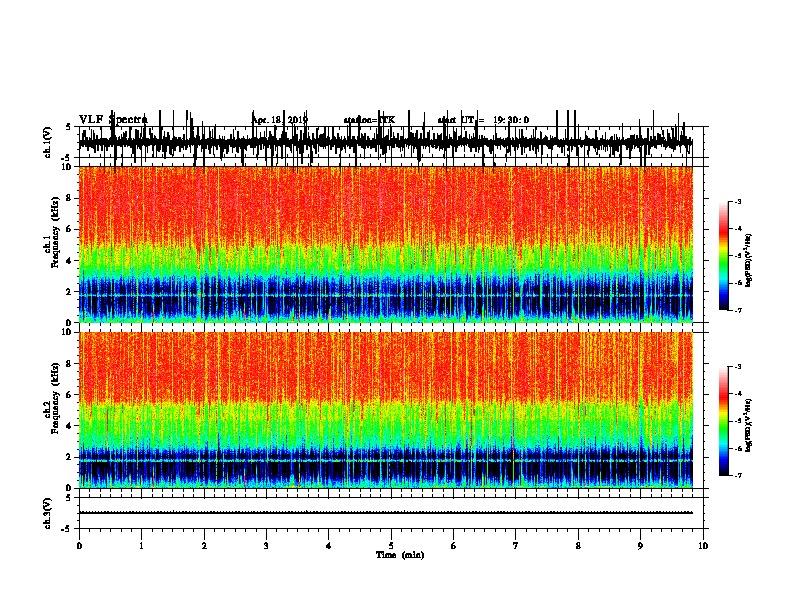Click the "8" kHz tick on ch.1 spectrogram
This screenshot has width=792, height=612.
tap(70, 198)
